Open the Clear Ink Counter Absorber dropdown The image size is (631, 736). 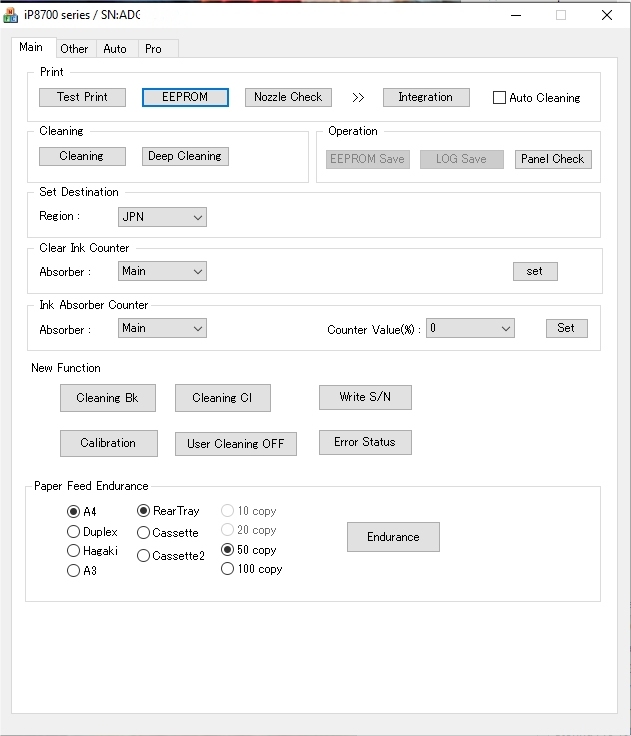pos(162,271)
